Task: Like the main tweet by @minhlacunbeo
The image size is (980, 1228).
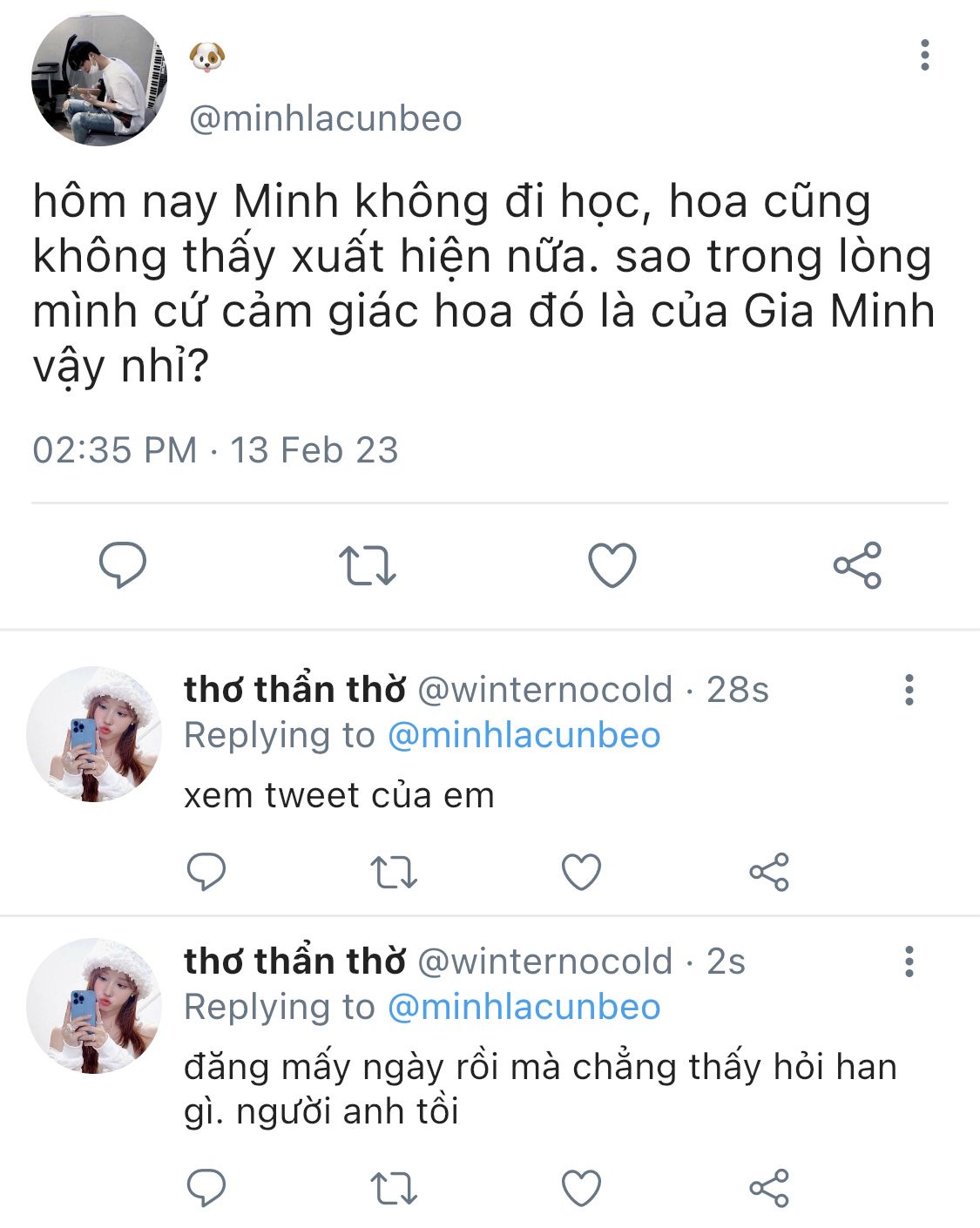Action: [612, 564]
